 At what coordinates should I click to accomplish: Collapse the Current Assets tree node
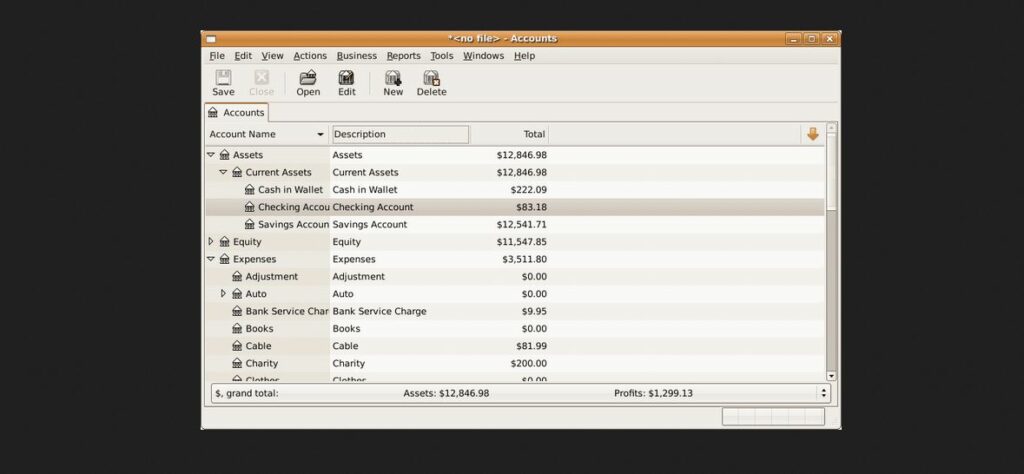[x=223, y=172]
